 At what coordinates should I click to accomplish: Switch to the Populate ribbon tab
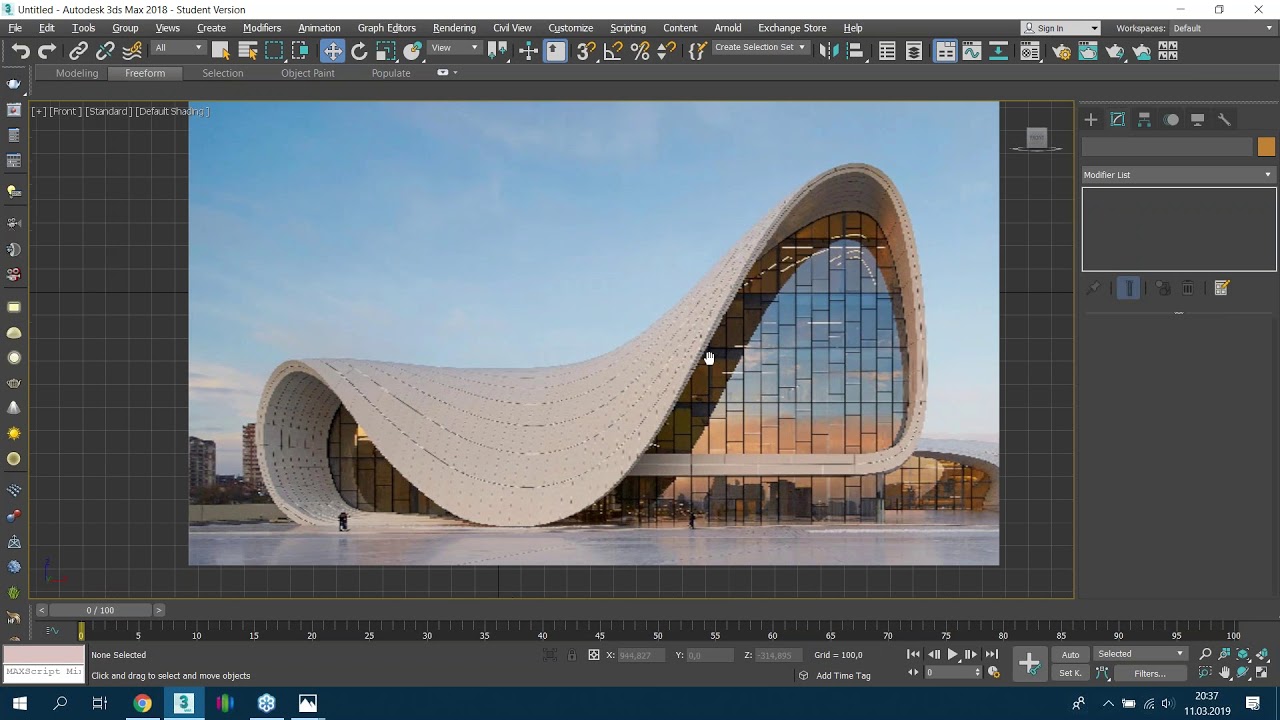click(391, 73)
